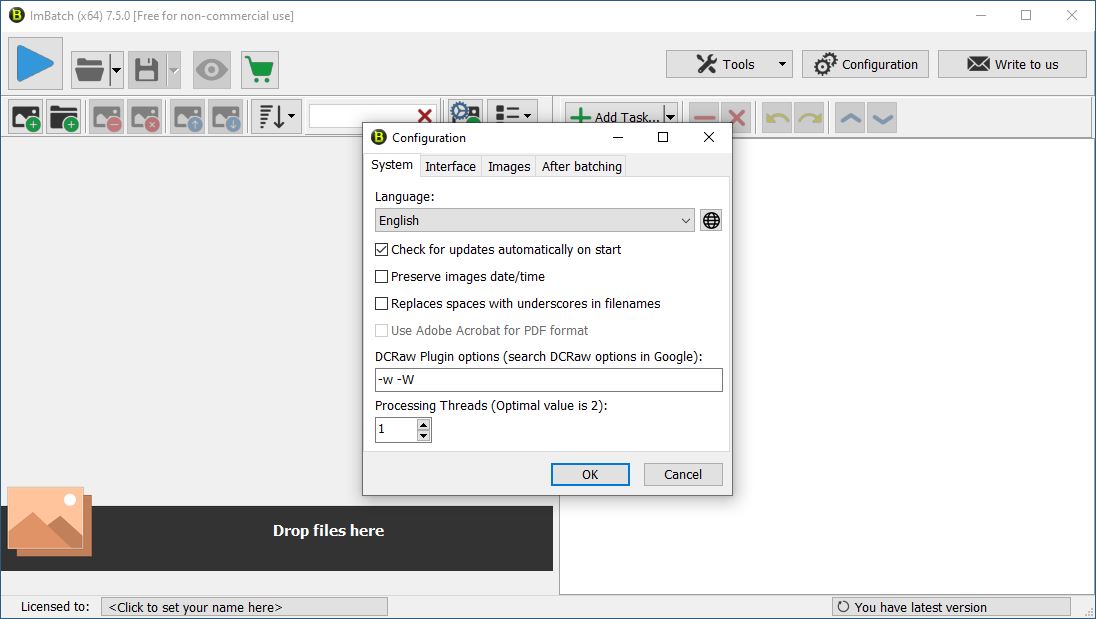Move image down with down-arrow icon
Viewport: 1096px width, 619px height.
226,117
